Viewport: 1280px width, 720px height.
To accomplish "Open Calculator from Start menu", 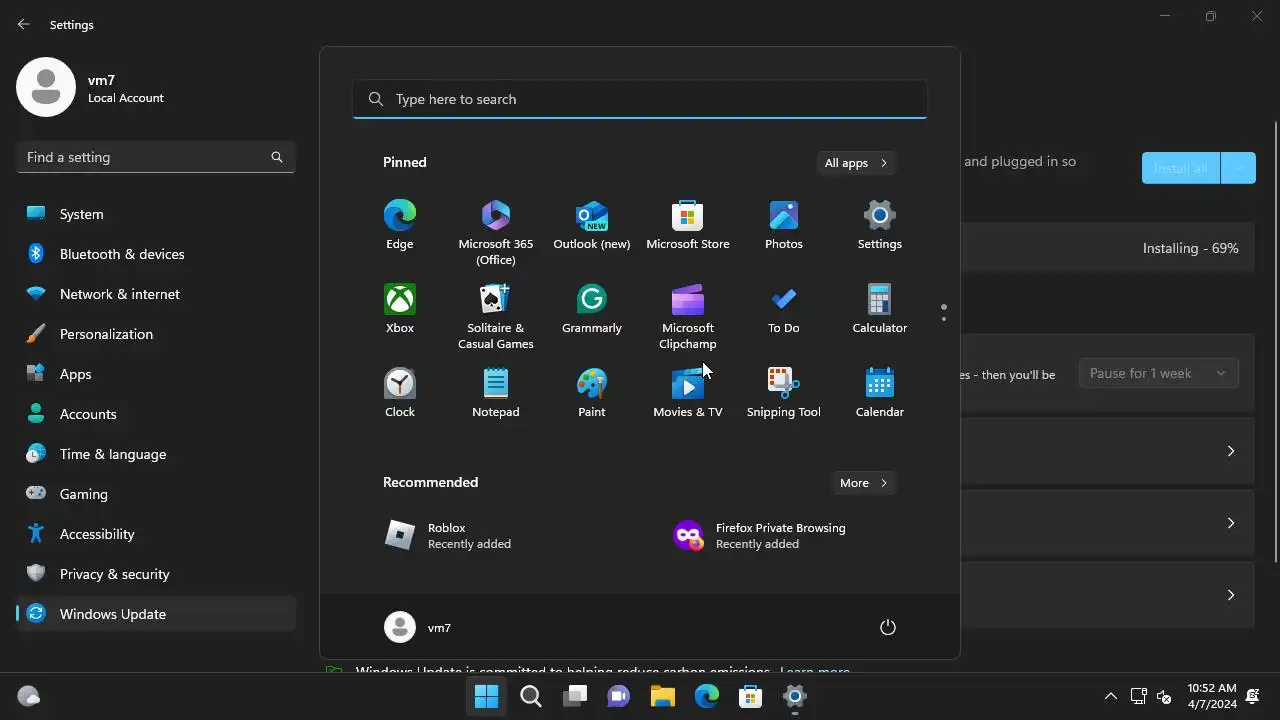I will pos(879,309).
